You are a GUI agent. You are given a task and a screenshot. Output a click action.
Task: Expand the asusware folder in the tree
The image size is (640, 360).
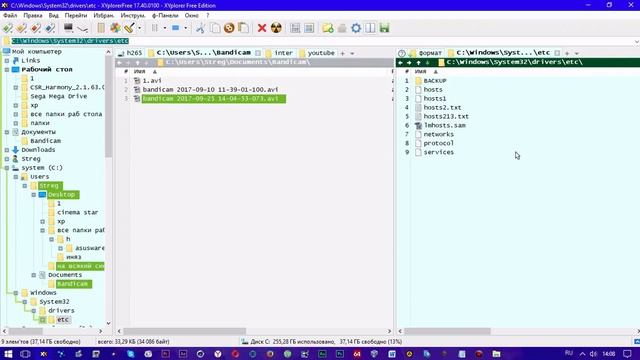tap(60, 248)
